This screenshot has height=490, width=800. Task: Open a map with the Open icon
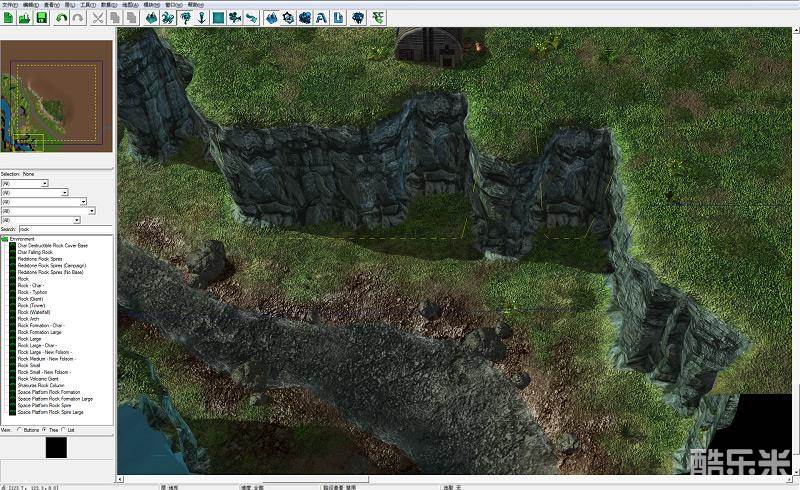coord(24,18)
